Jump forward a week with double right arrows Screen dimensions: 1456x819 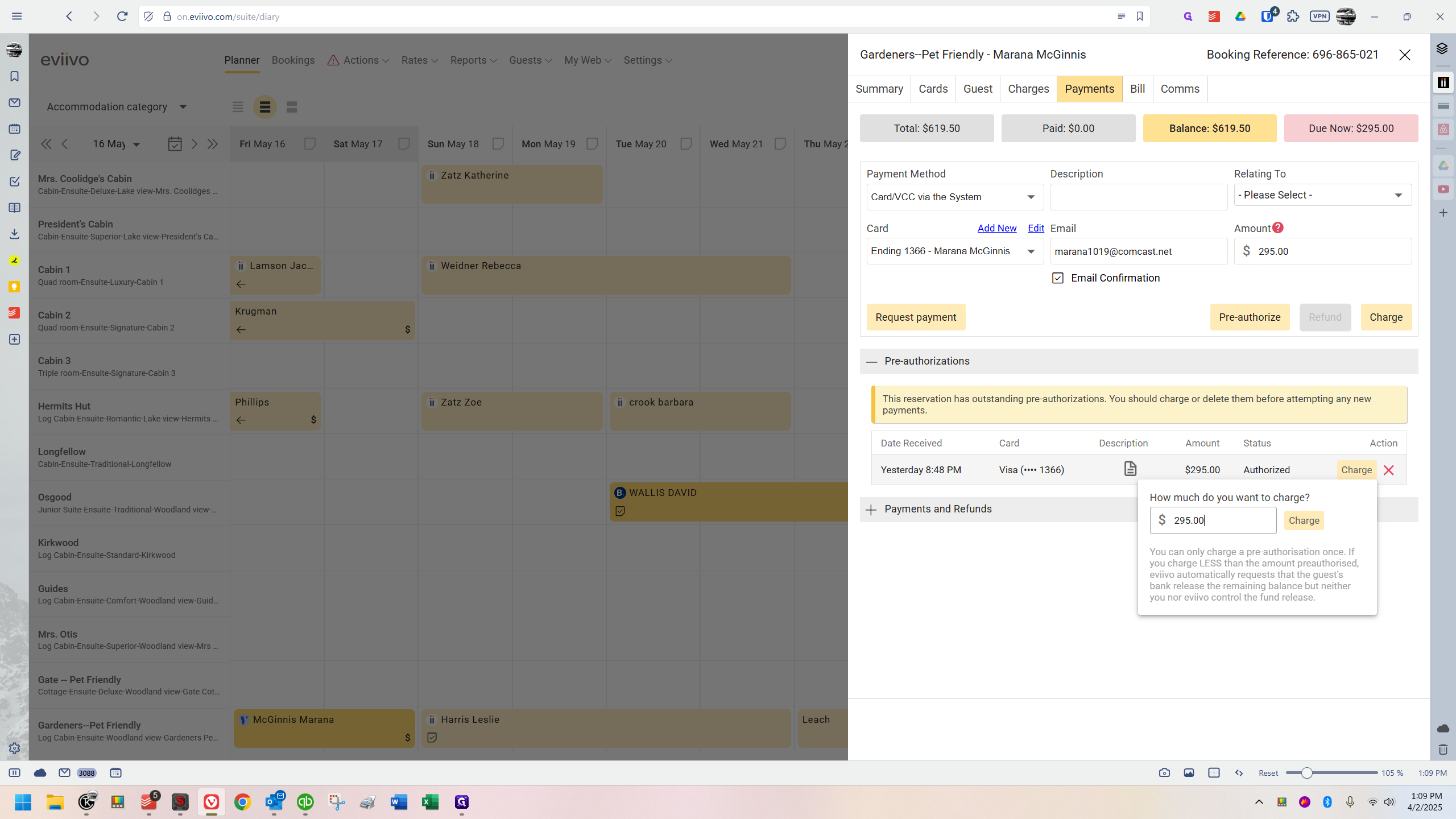213,144
